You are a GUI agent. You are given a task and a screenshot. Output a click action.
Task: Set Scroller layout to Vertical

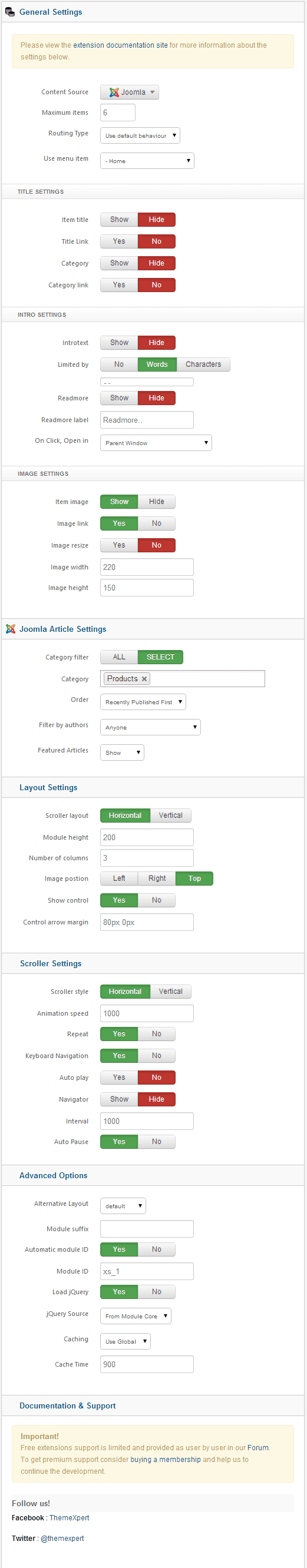(170, 816)
